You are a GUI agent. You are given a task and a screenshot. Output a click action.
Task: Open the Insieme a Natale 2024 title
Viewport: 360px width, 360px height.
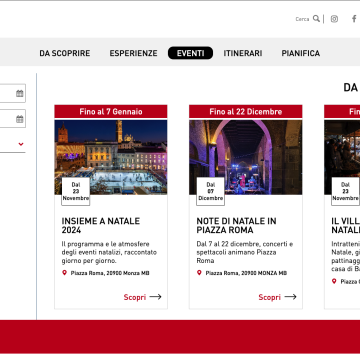coord(101,226)
